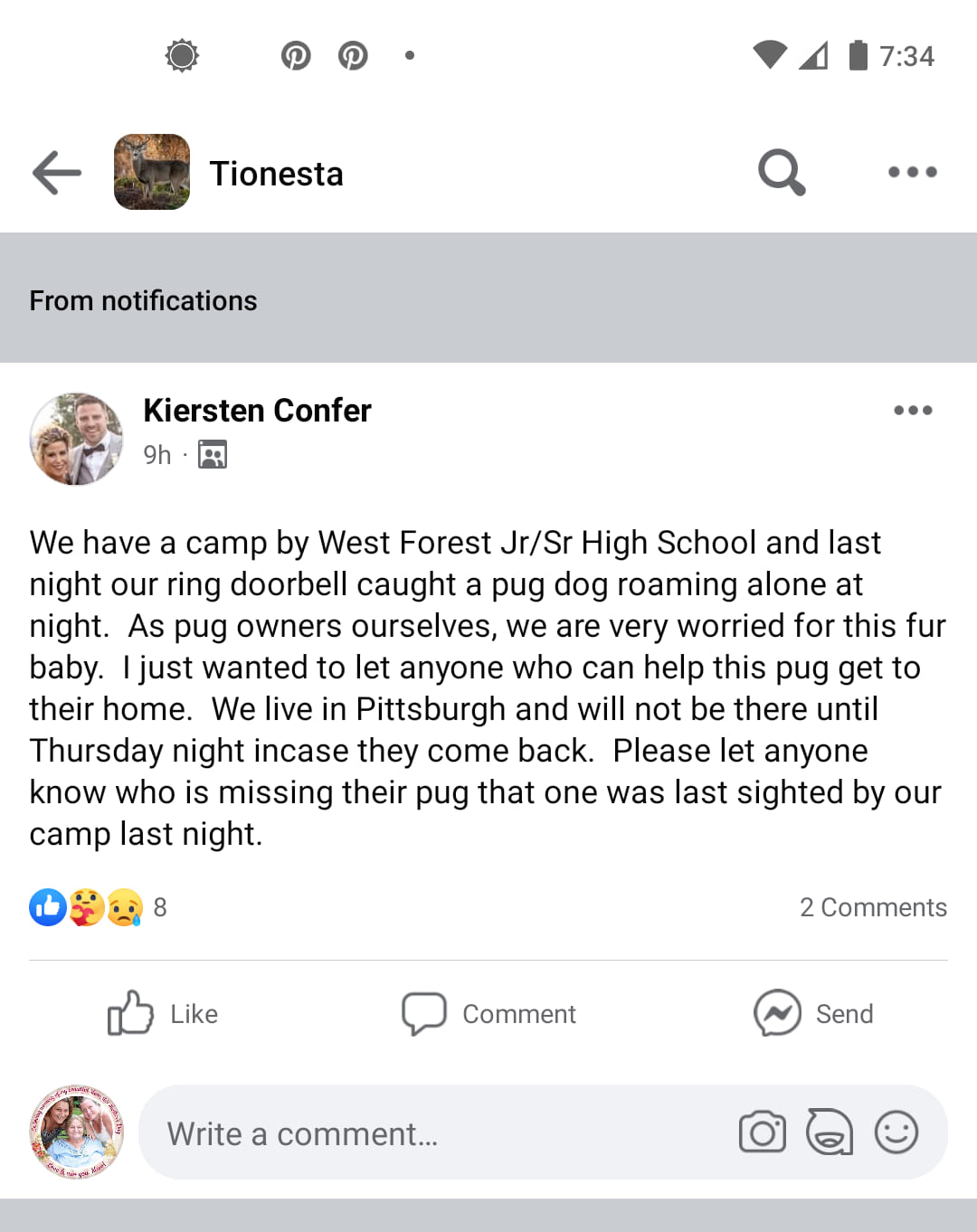Tap the Pinterest notification icon in status bar
Screen dimensions: 977x1232
pos(296,56)
